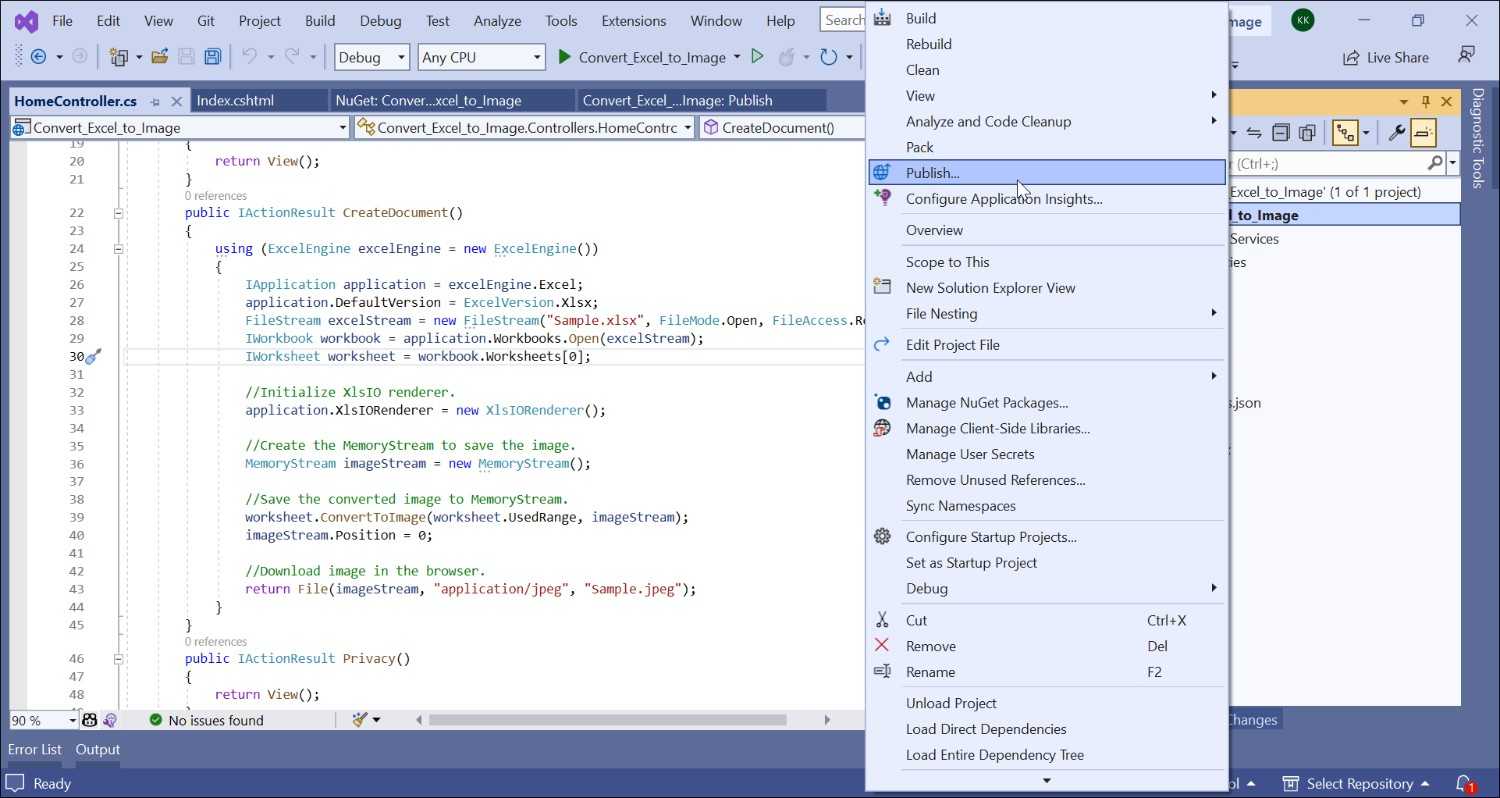Click the horizontal scrollbar thumb in editor
The image size is (1500, 798).
coord(608,720)
